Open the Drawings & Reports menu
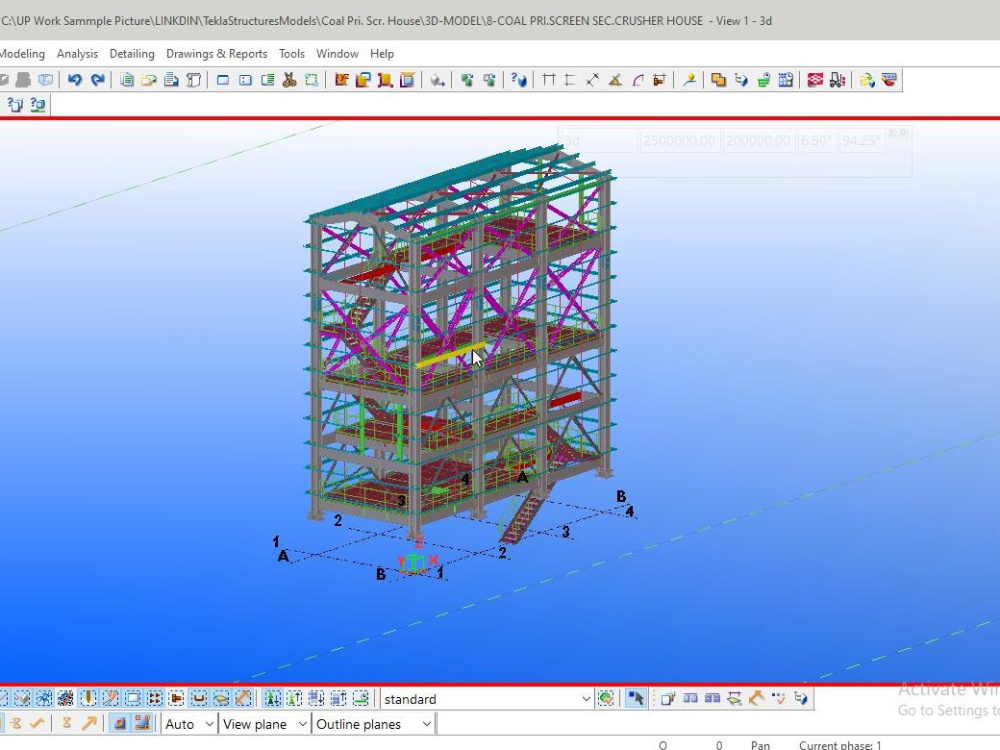The width and height of the screenshot is (1000, 750). 216,54
